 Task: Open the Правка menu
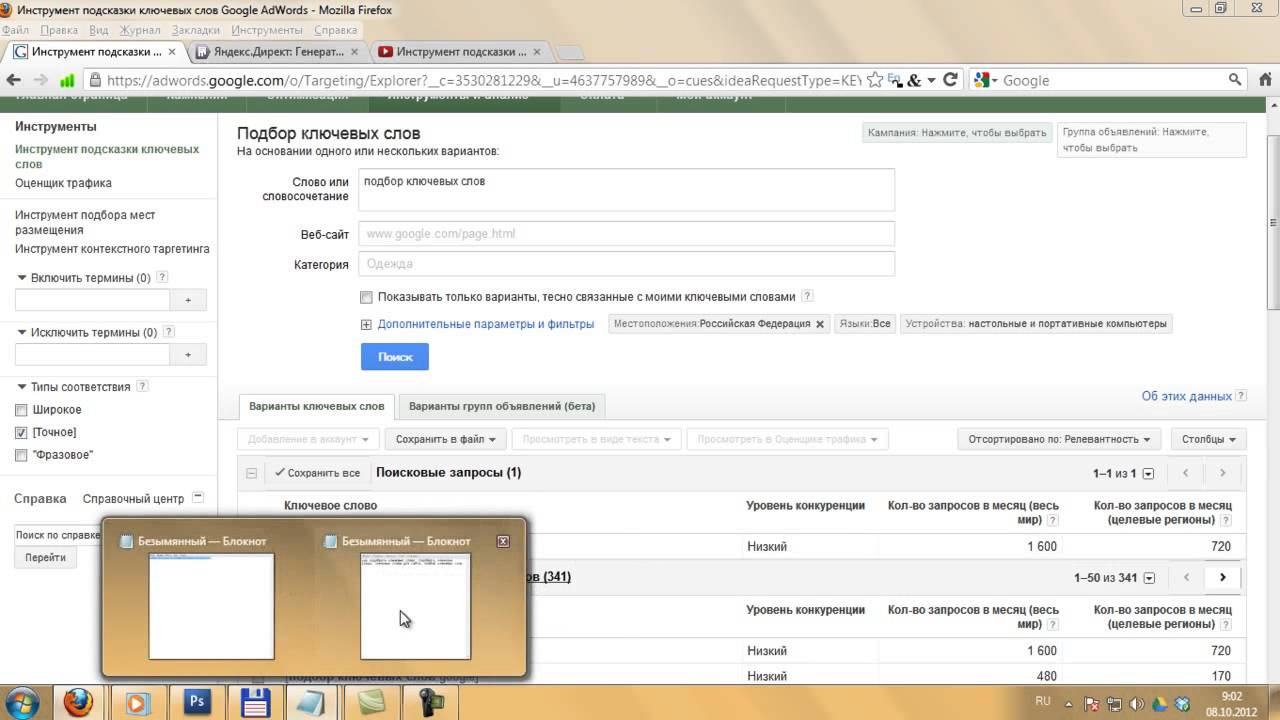(x=60, y=30)
